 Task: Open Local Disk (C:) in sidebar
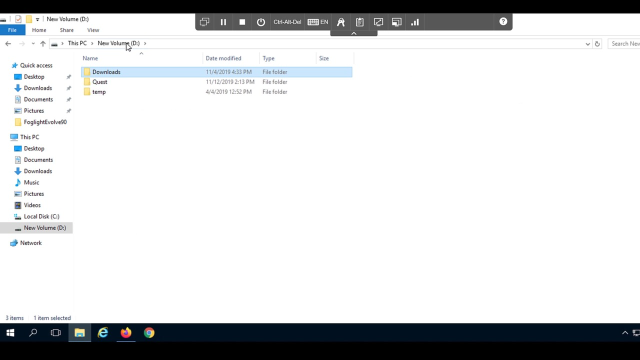[x=41, y=217]
